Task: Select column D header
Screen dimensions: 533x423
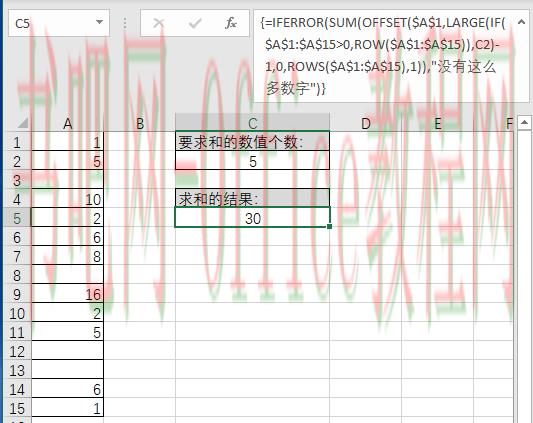Action: 365,123
